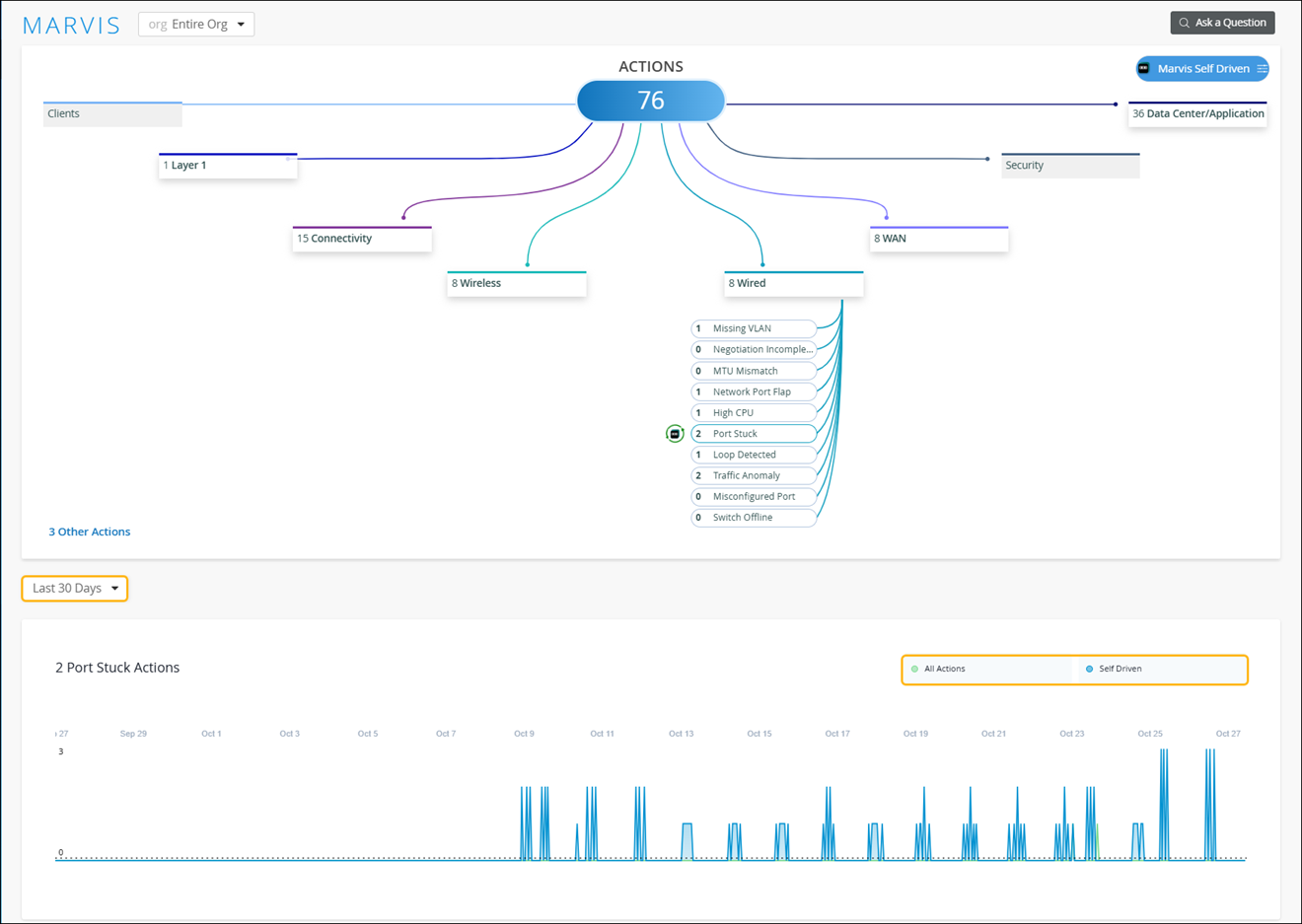
Task: Click the Oct 27 date on chart axis
Action: click(x=1228, y=734)
